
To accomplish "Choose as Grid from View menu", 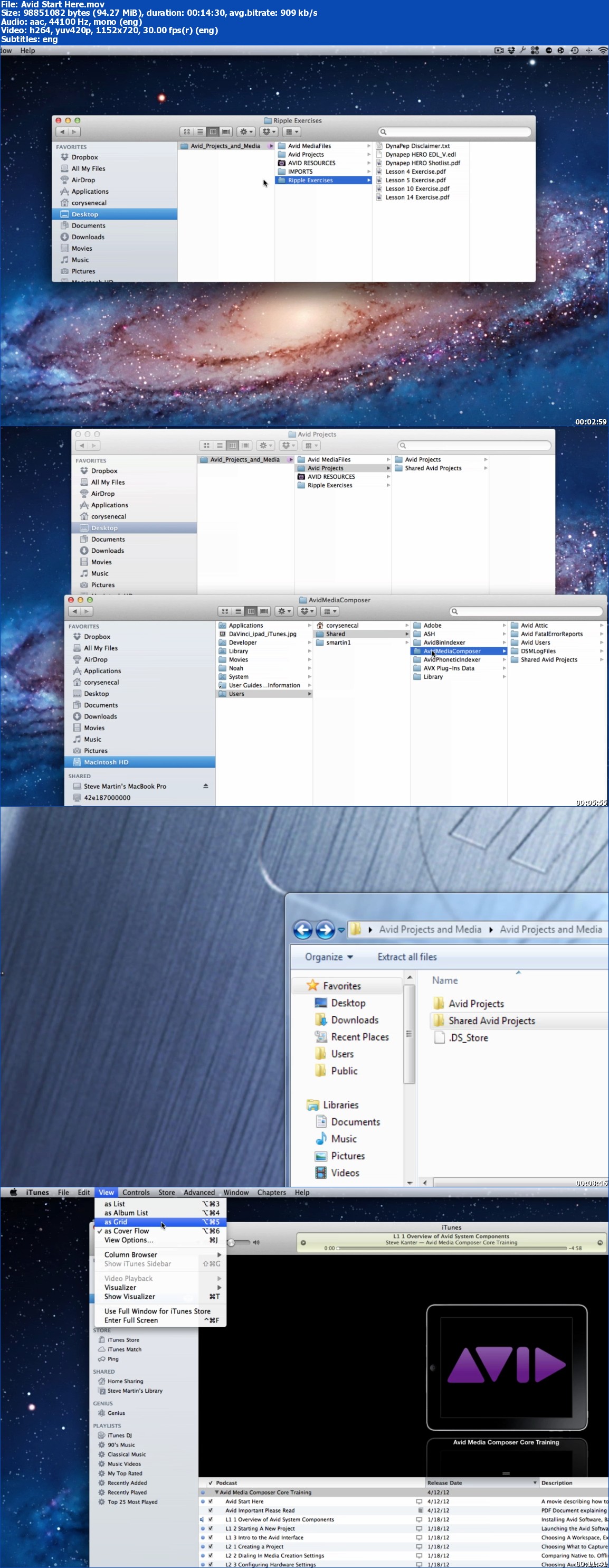I will (x=160, y=1222).
